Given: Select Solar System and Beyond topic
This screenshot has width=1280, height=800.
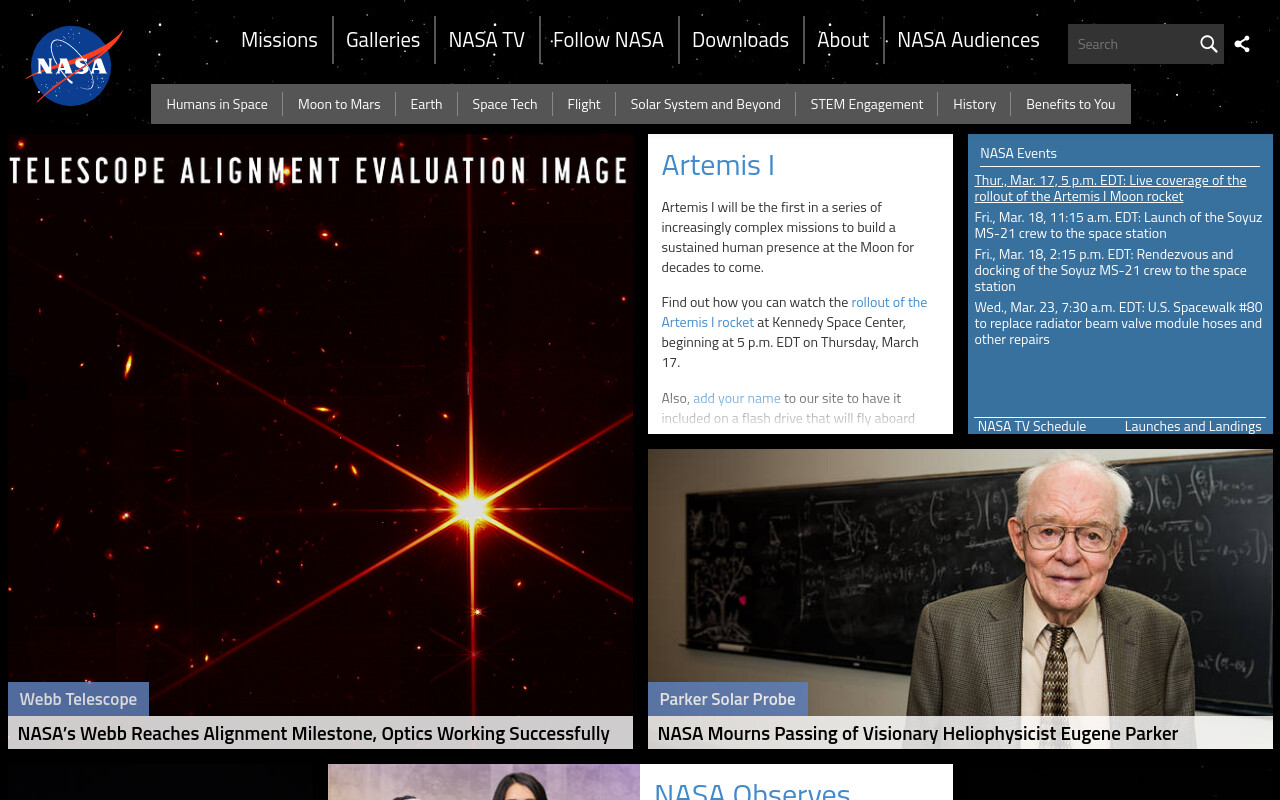Looking at the screenshot, I should tap(705, 104).
